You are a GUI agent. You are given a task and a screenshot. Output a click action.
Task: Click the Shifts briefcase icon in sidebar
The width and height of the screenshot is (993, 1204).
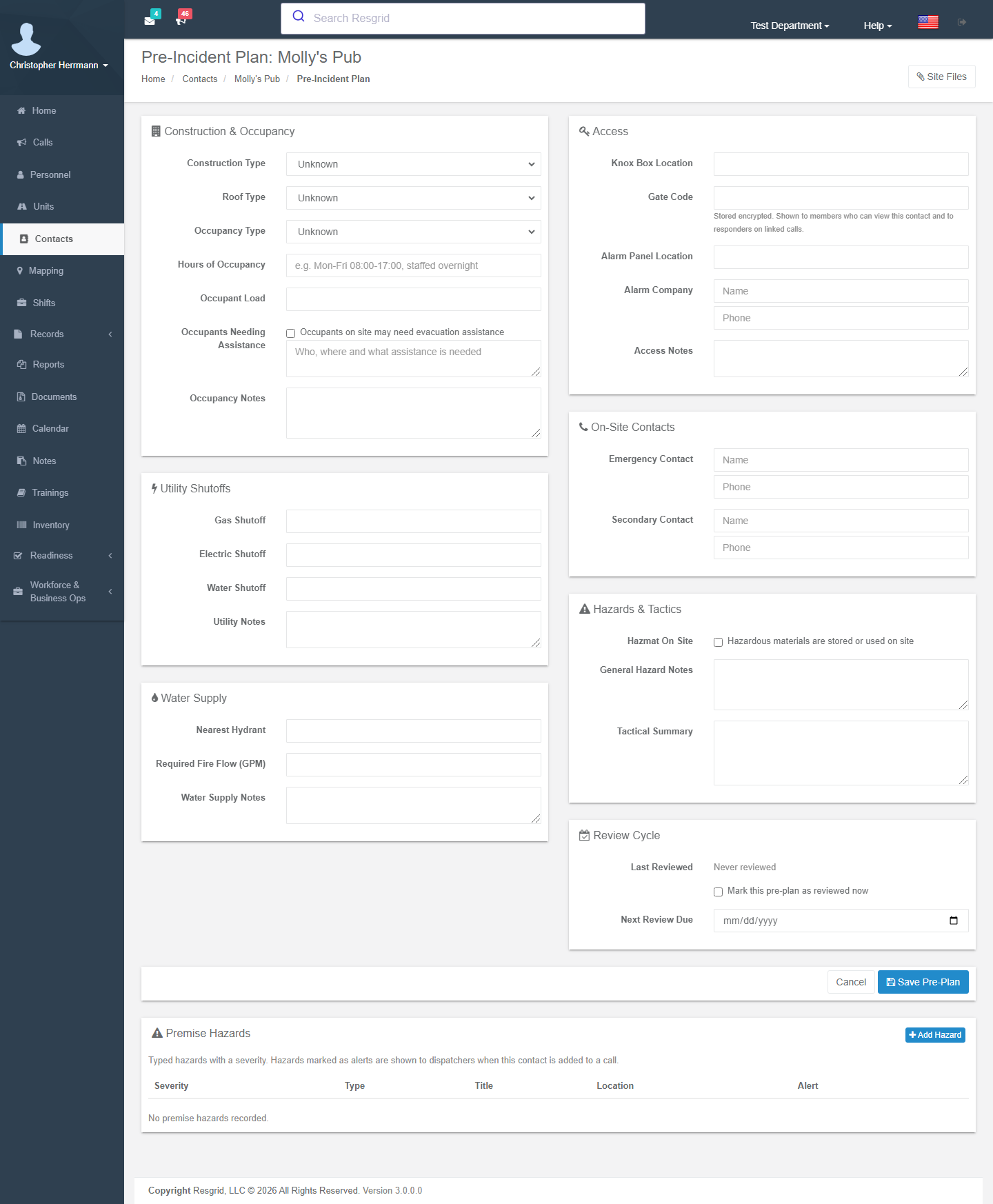pyautogui.click(x=21, y=303)
